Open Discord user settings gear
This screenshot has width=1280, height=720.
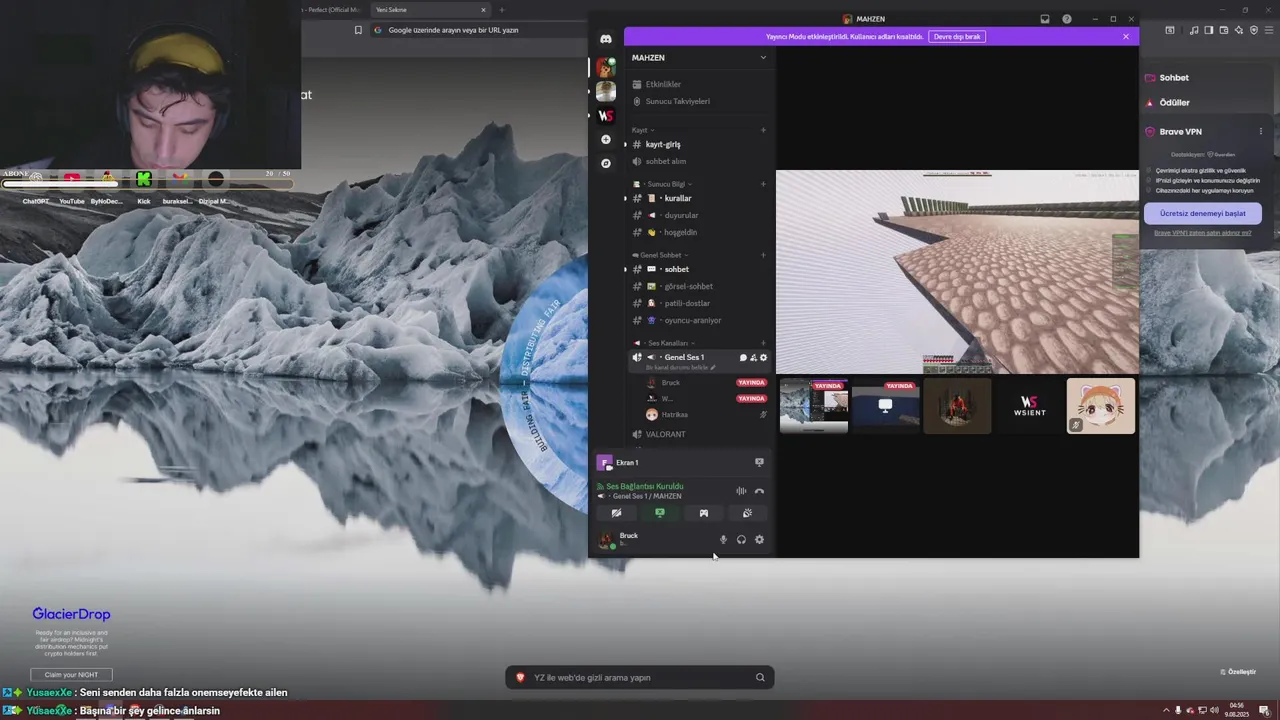pos(759,540)
